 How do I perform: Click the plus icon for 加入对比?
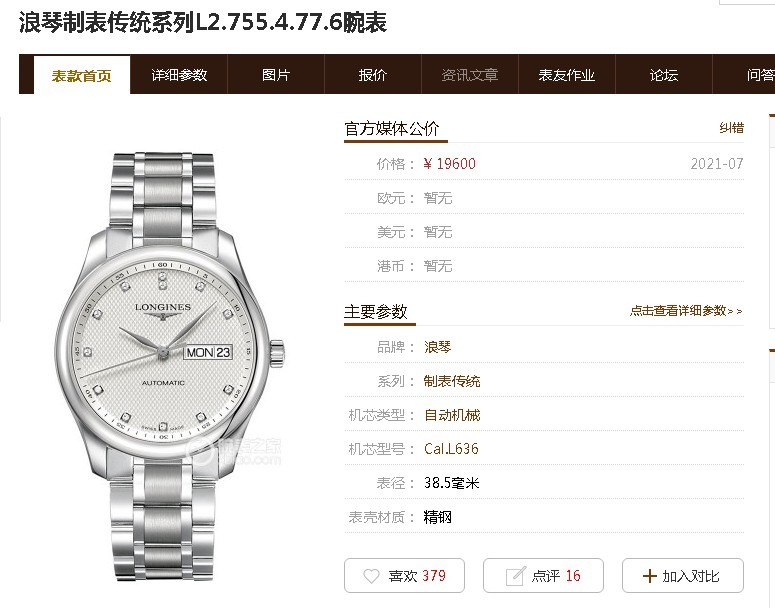click(x=649, y=576)
